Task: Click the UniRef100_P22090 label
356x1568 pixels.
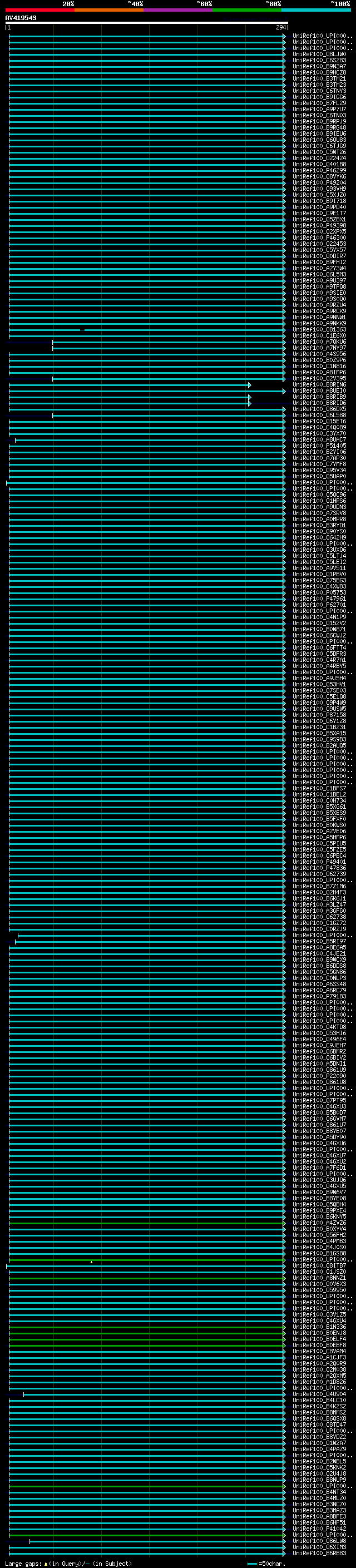Action: pos(319,1076)
